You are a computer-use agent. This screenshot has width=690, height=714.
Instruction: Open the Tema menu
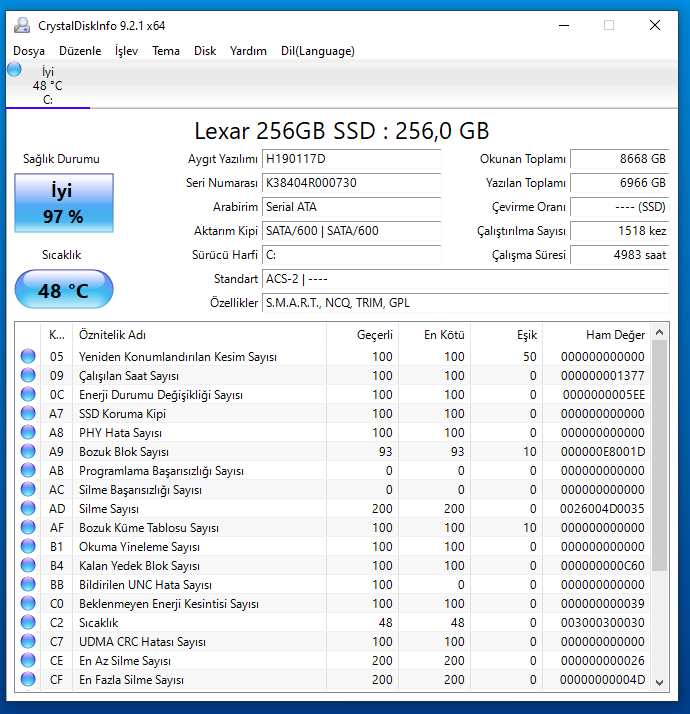click(166, 51)
